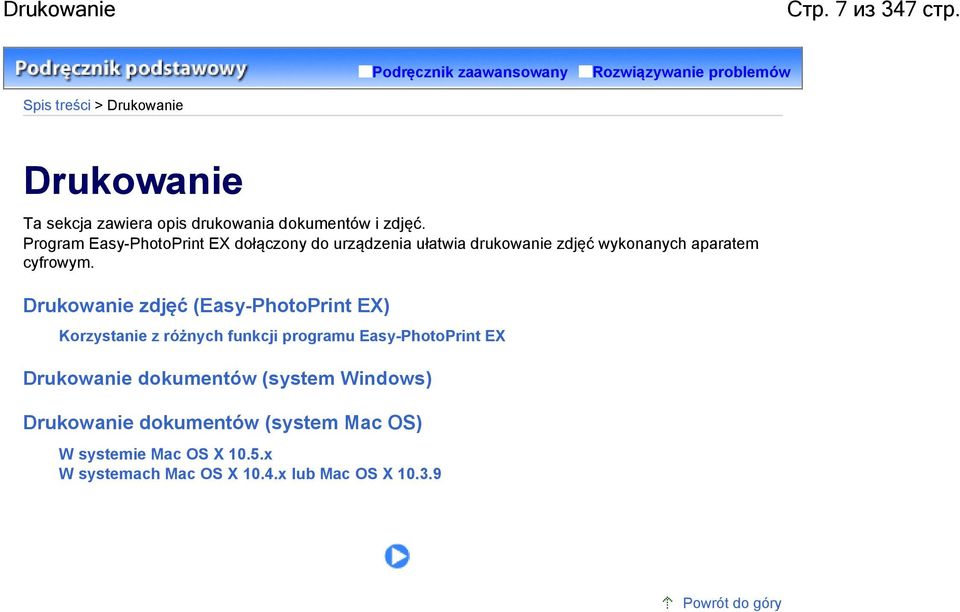960x612 pixels.
Task: Open Drukowanie zdjęć (Easy-PhotoPrint EX) link
Action: point(206,305)
